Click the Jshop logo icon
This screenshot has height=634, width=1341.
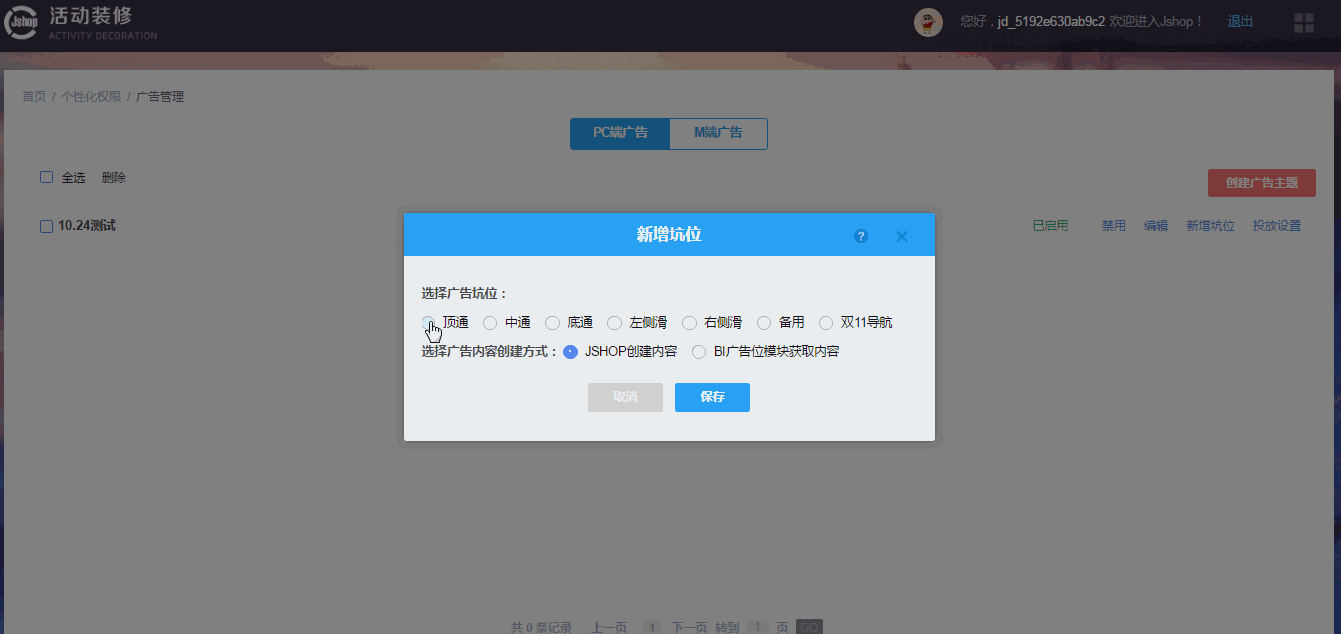point(21,23)
